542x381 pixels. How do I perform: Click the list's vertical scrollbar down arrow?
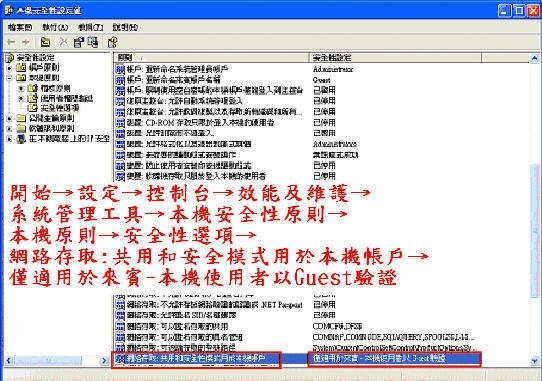(x=534, y=361)
